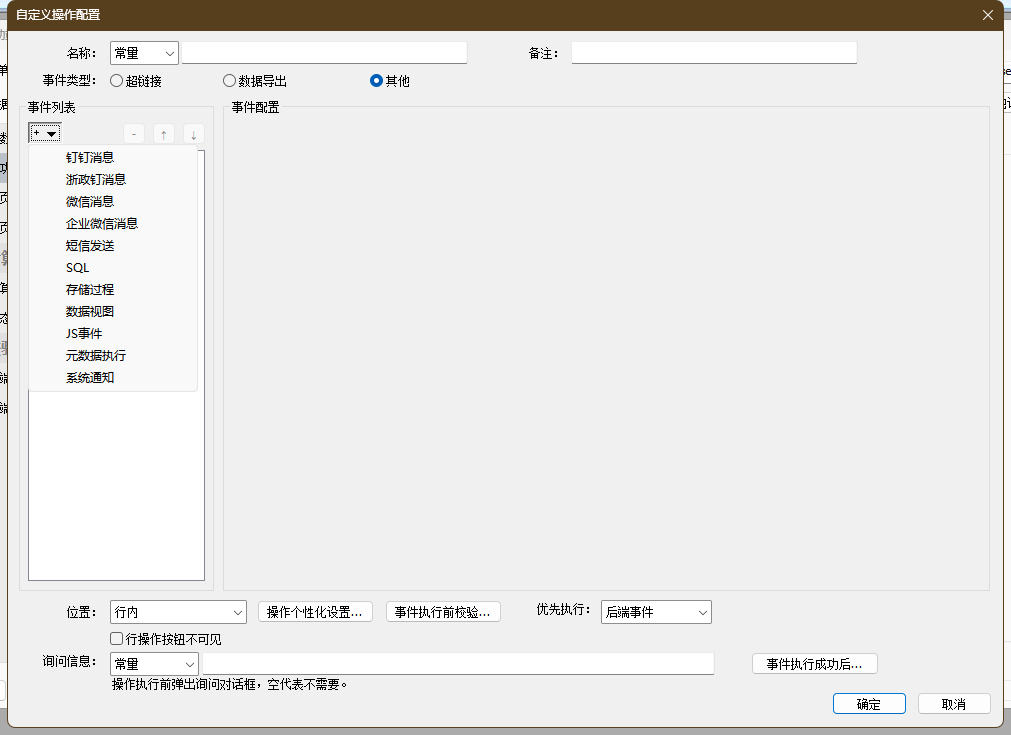
Task: Click the 事件执行前校验 button
Action: pyautogui.click(x=442, y=612)
